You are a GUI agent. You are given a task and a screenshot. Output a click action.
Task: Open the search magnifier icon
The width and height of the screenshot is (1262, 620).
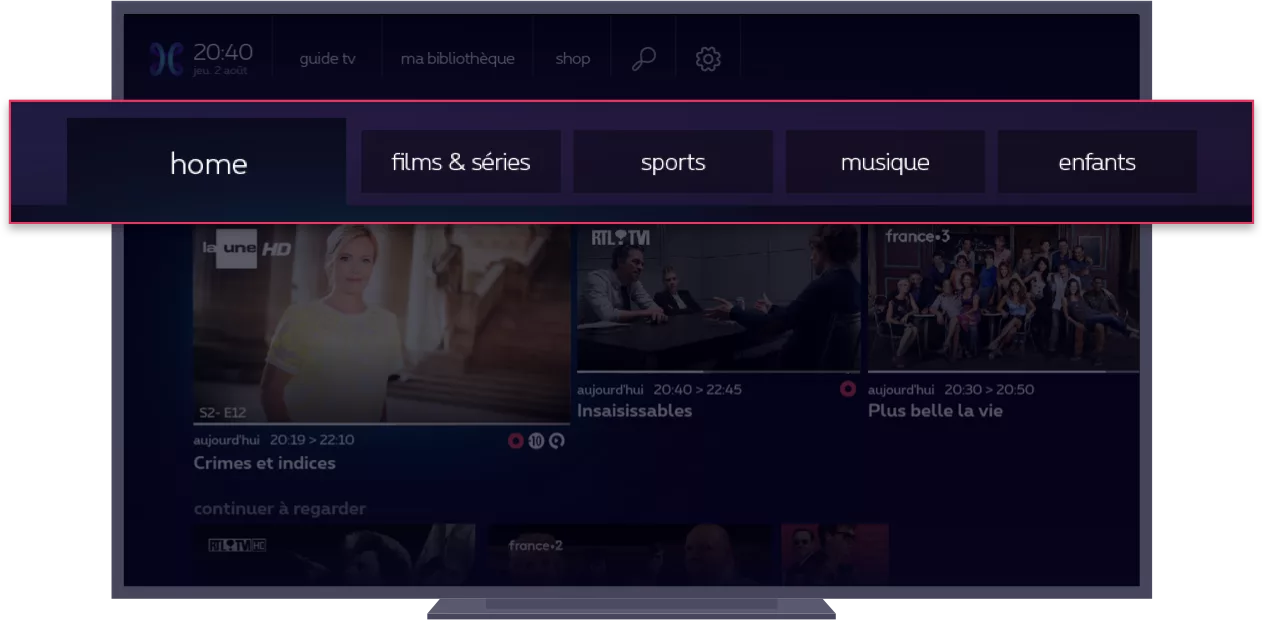(644, 59)
